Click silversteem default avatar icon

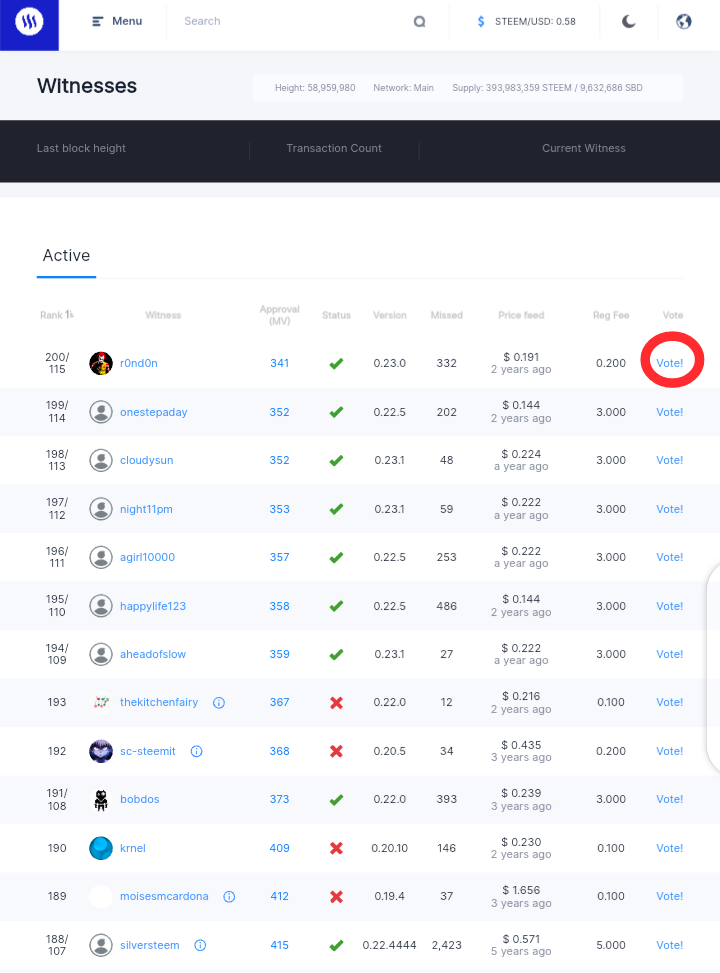point(101,945)
